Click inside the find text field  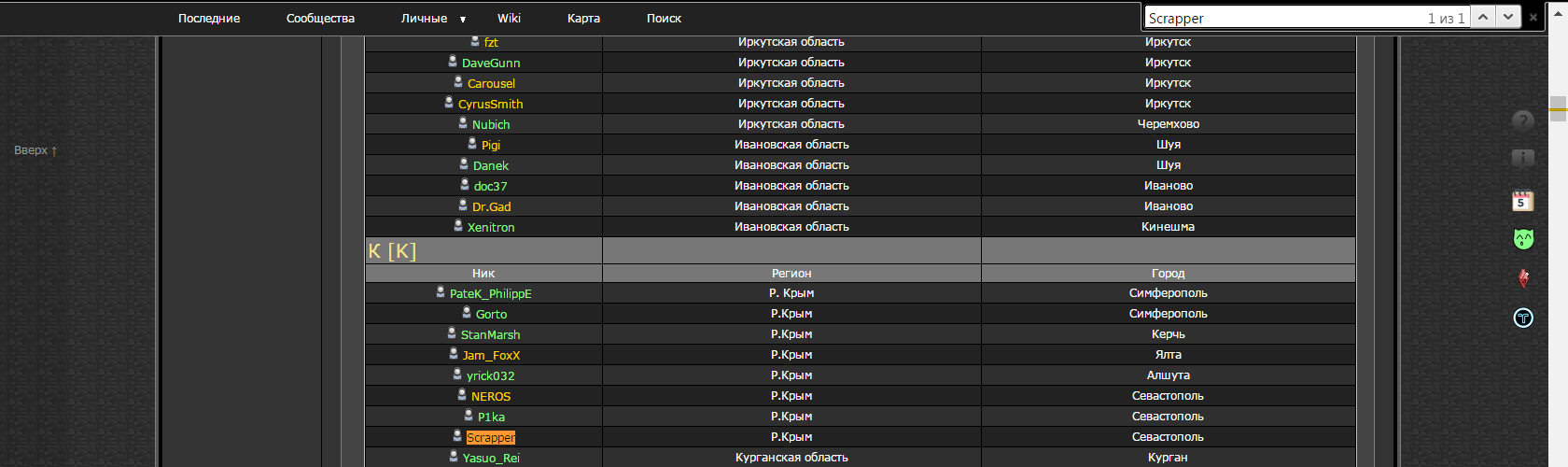pos(1279,18)
